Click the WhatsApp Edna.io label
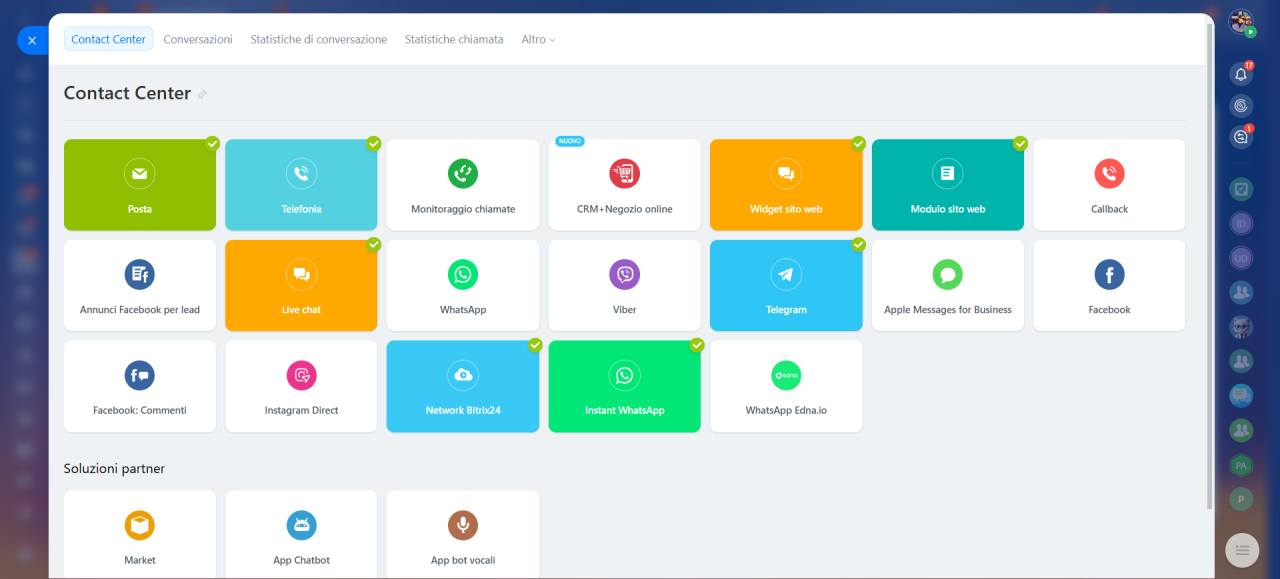 (786, 411)
